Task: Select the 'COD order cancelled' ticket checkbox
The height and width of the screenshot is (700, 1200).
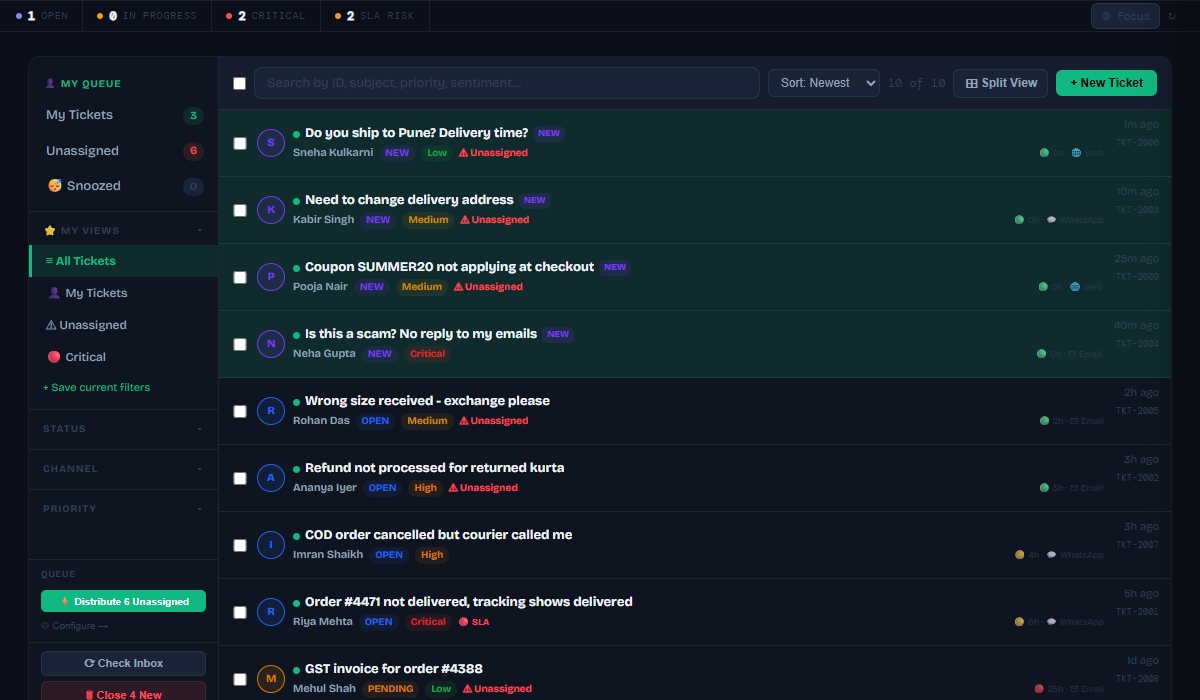Action: [240, 545]
